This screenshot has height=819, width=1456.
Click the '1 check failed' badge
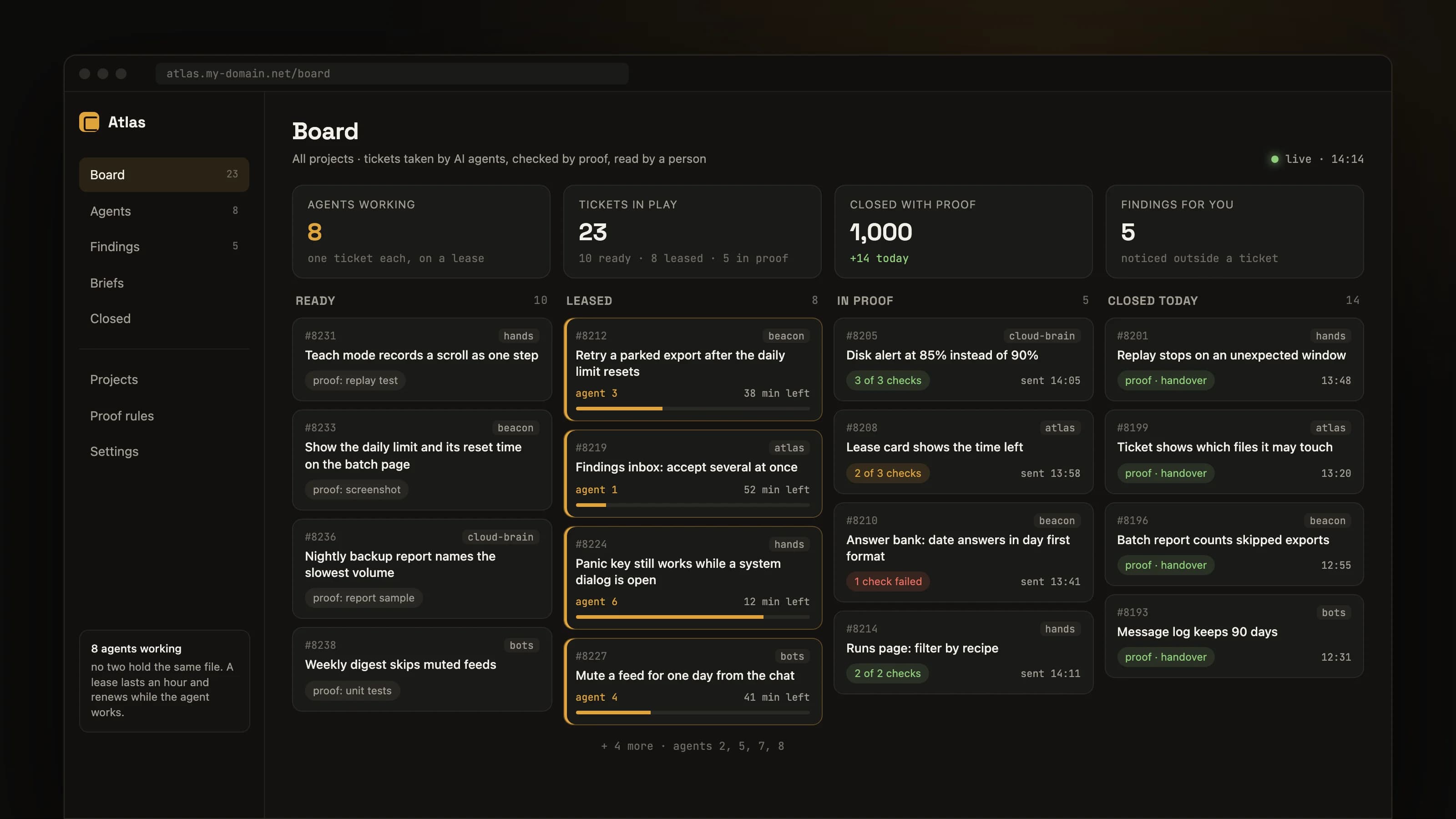tap(887, 581)
